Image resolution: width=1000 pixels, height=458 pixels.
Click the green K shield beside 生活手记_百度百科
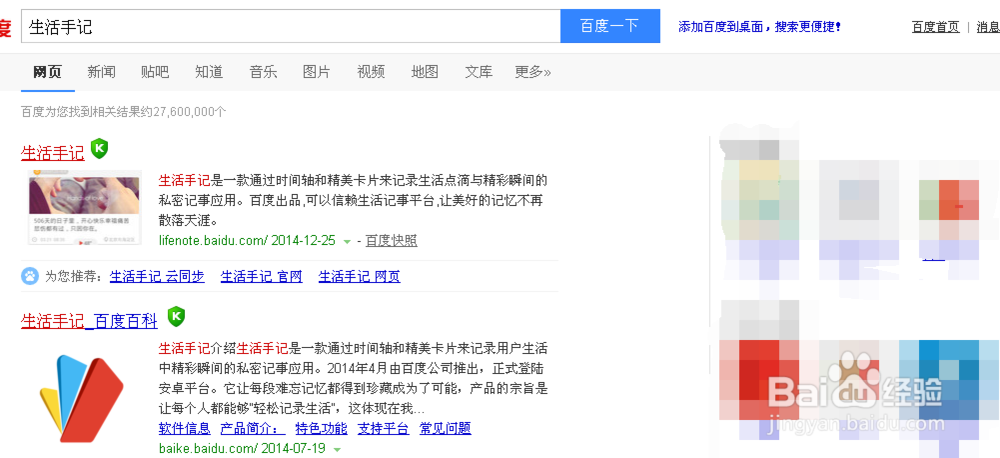point(176,316)
